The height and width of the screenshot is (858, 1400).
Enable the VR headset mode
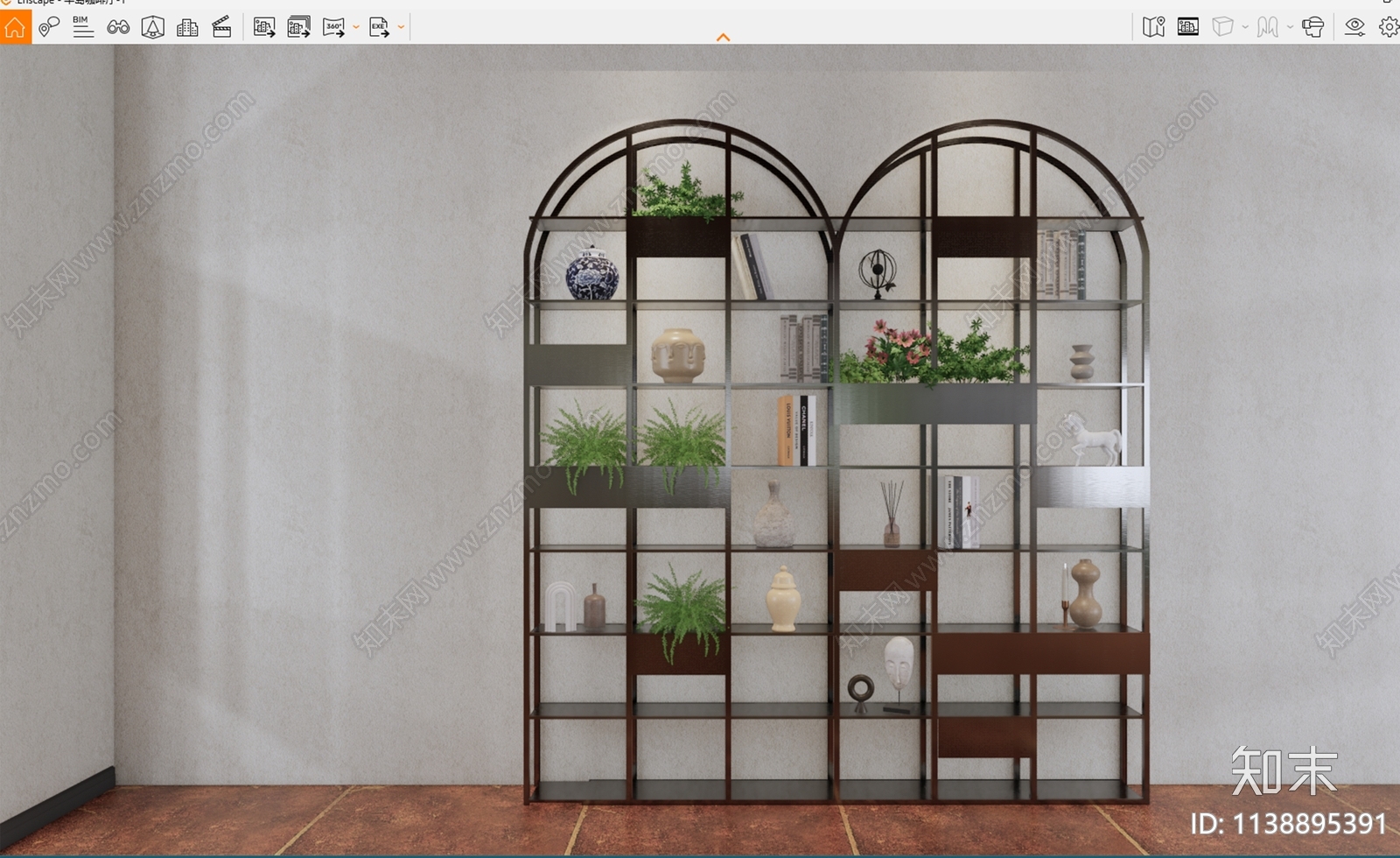[1312, 27]
